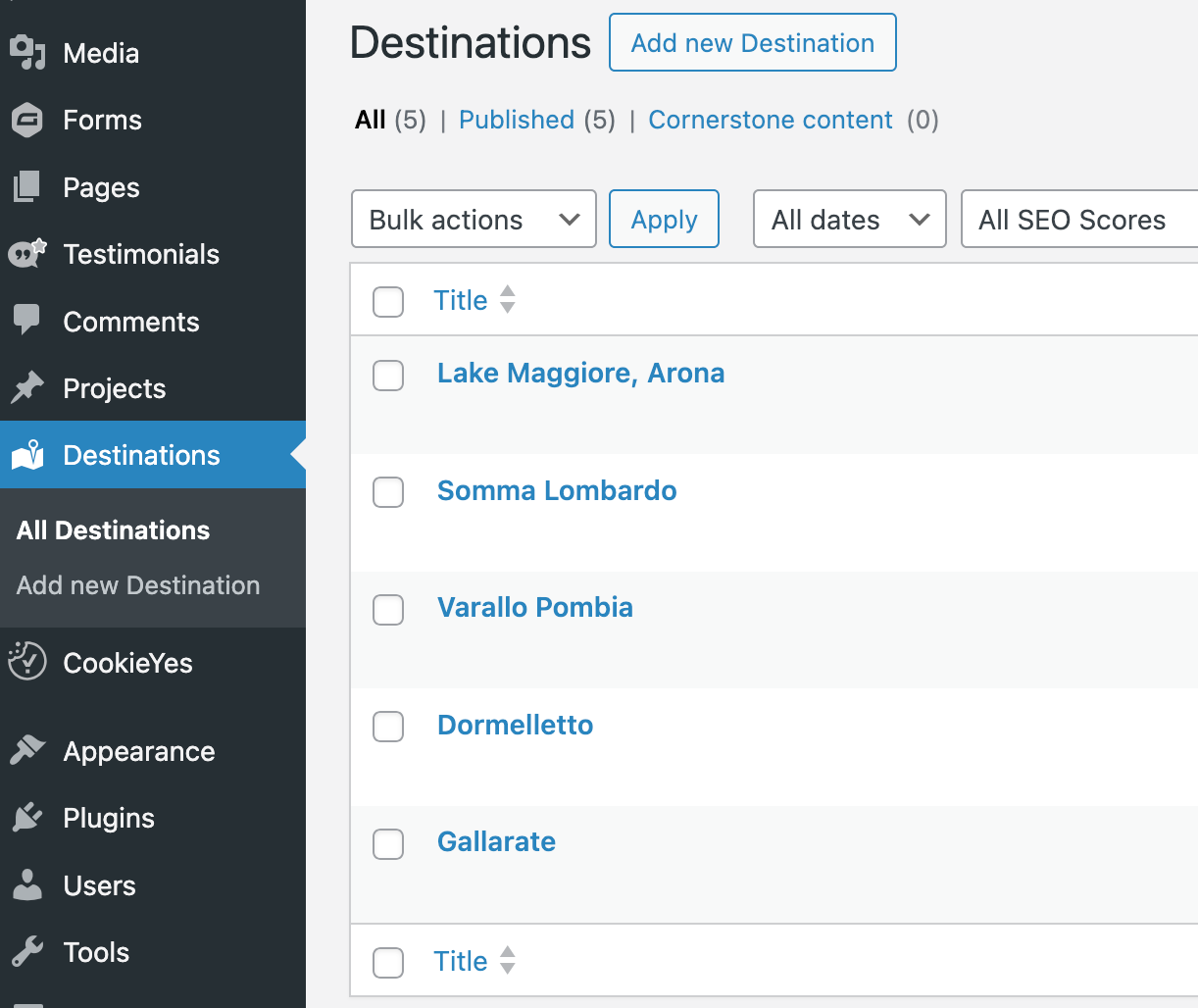Click the Comments speech bubble icon
The width and height of the screenshot is (1198, 1008).
(27, 321)
